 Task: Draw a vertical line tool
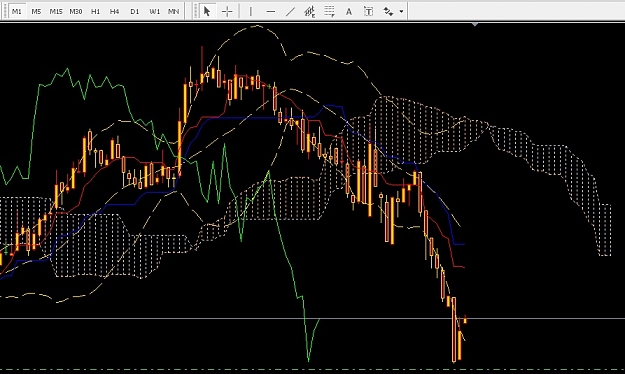pos(250,11)
